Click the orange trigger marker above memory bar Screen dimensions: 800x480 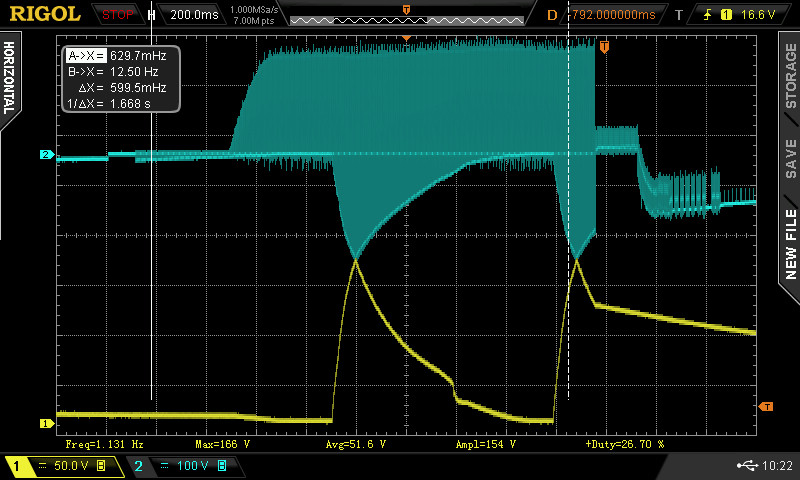406,10
